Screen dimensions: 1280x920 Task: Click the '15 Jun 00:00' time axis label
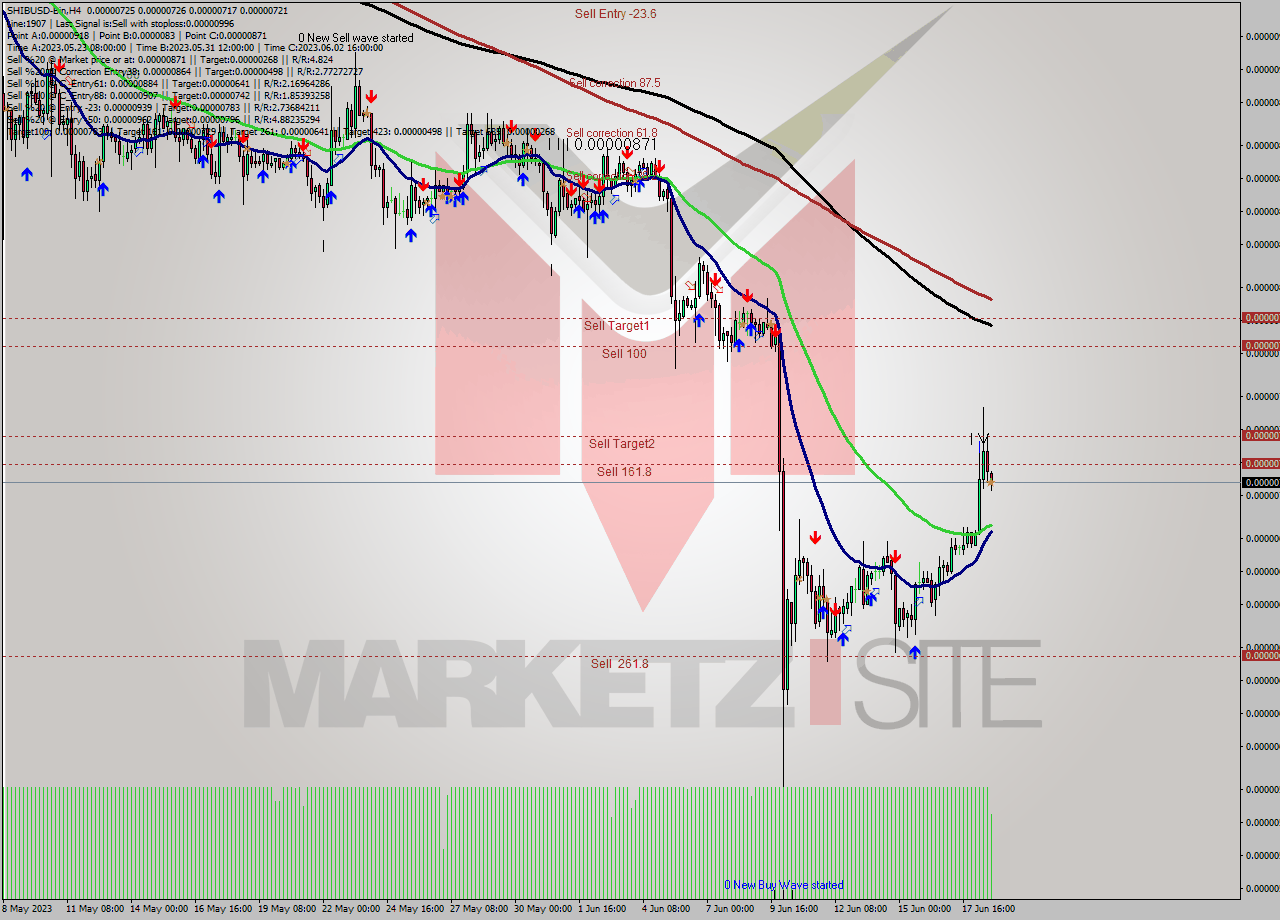pyautogui.click(x=924, y=909)
